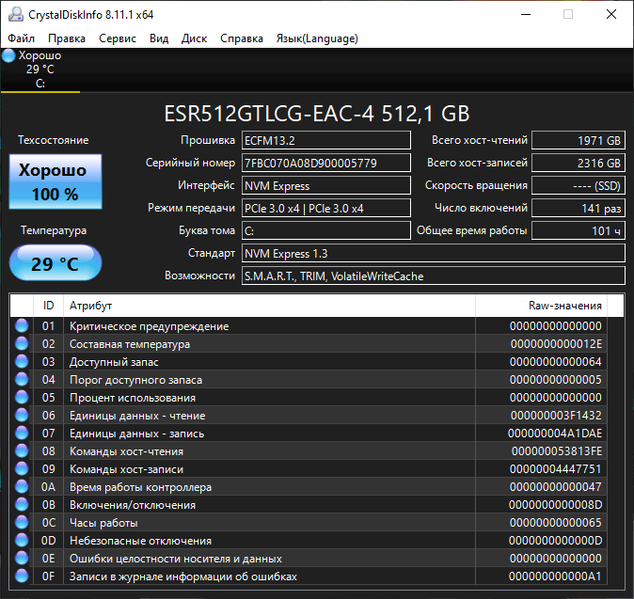Image resolution: width=634 pixels, height=599 pixels.
Task: Click status orb for Процент использования row
Action: point(22,398)
